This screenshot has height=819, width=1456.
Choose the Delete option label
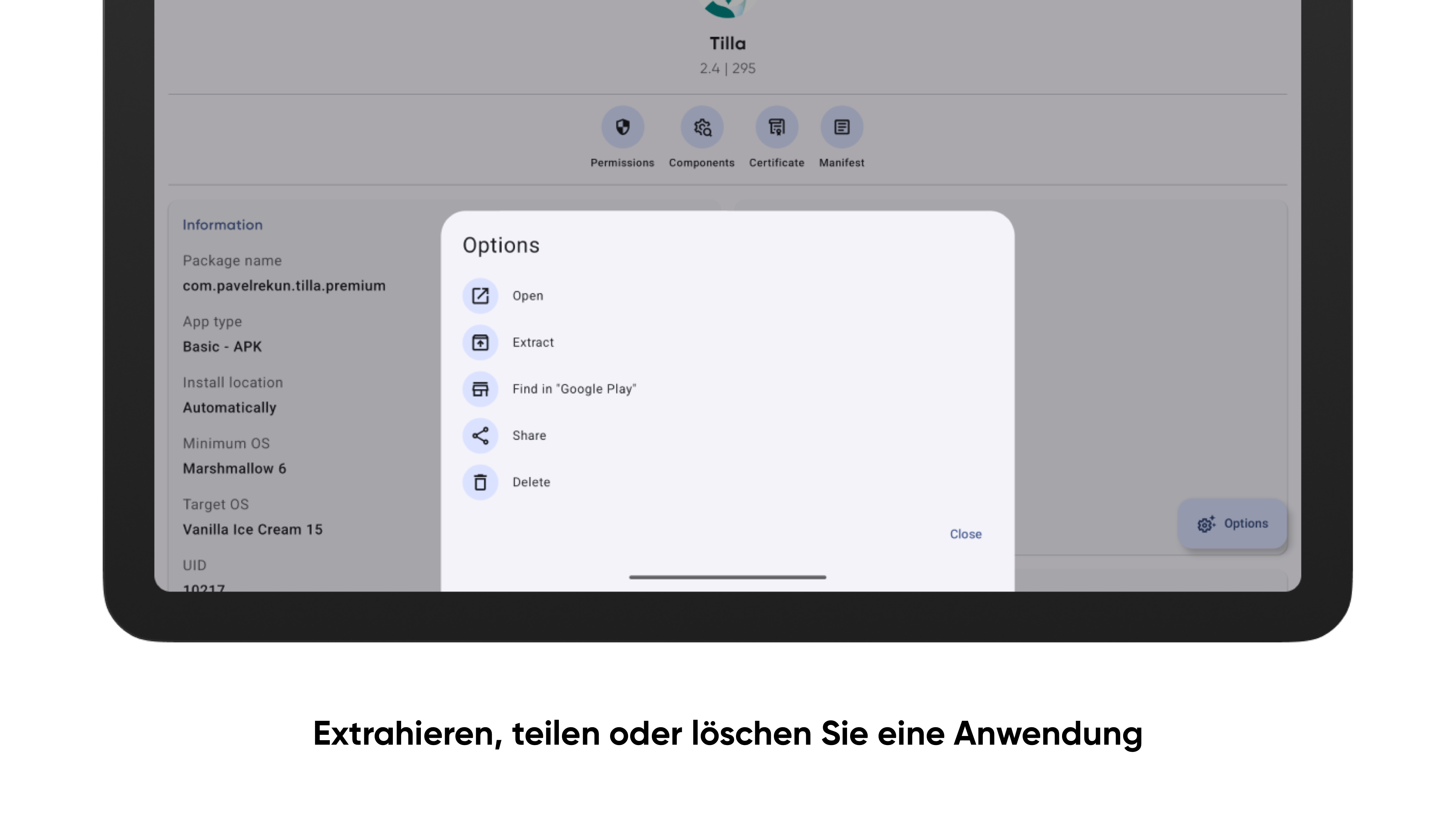coord(531,482)
